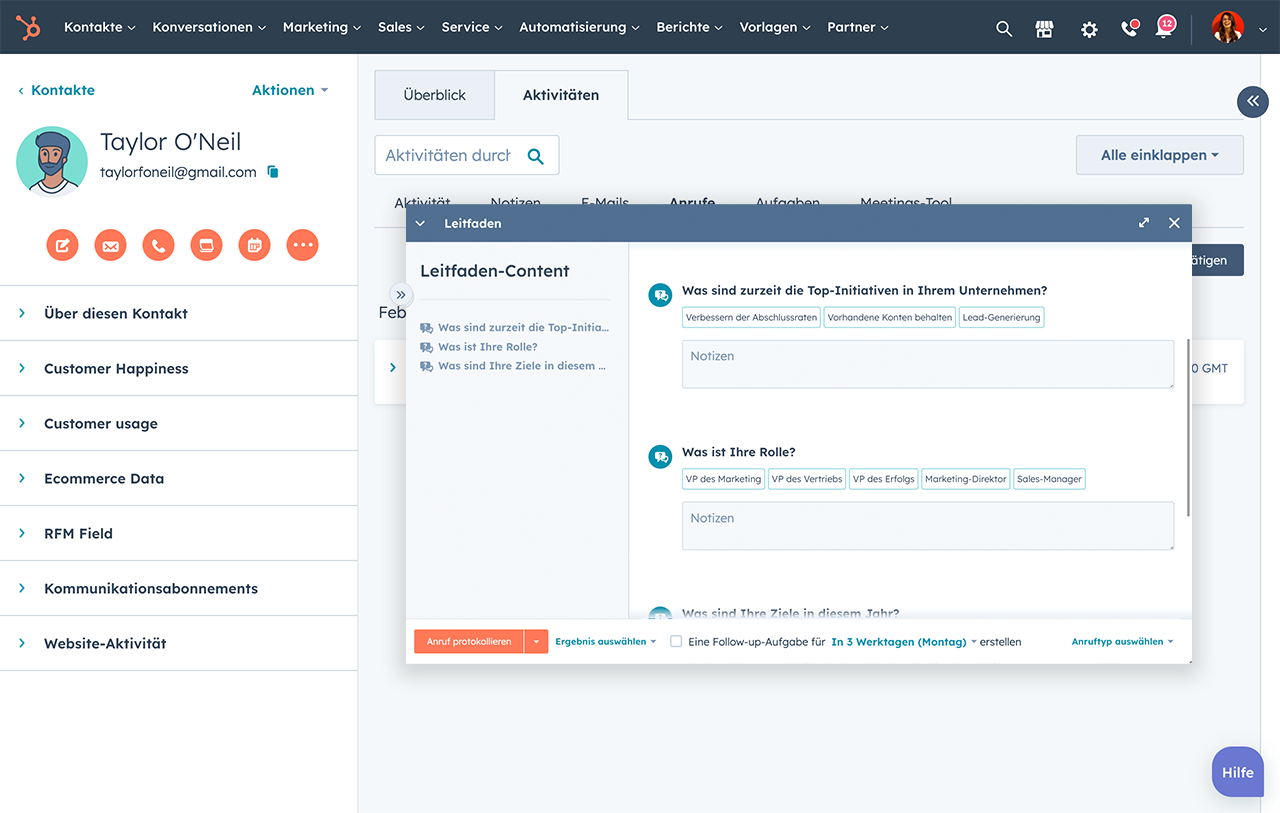Open the Alle einklappen dropdown
The image size is (1280, 813).
point(1159,155)
